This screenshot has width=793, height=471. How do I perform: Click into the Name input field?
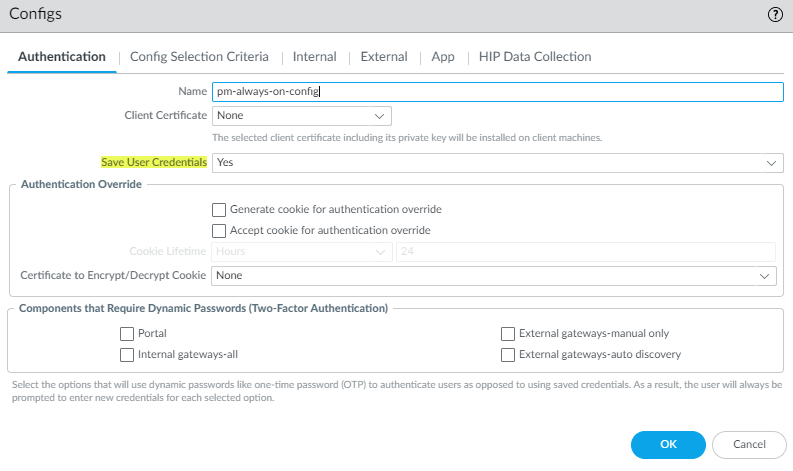pos(497,91)
